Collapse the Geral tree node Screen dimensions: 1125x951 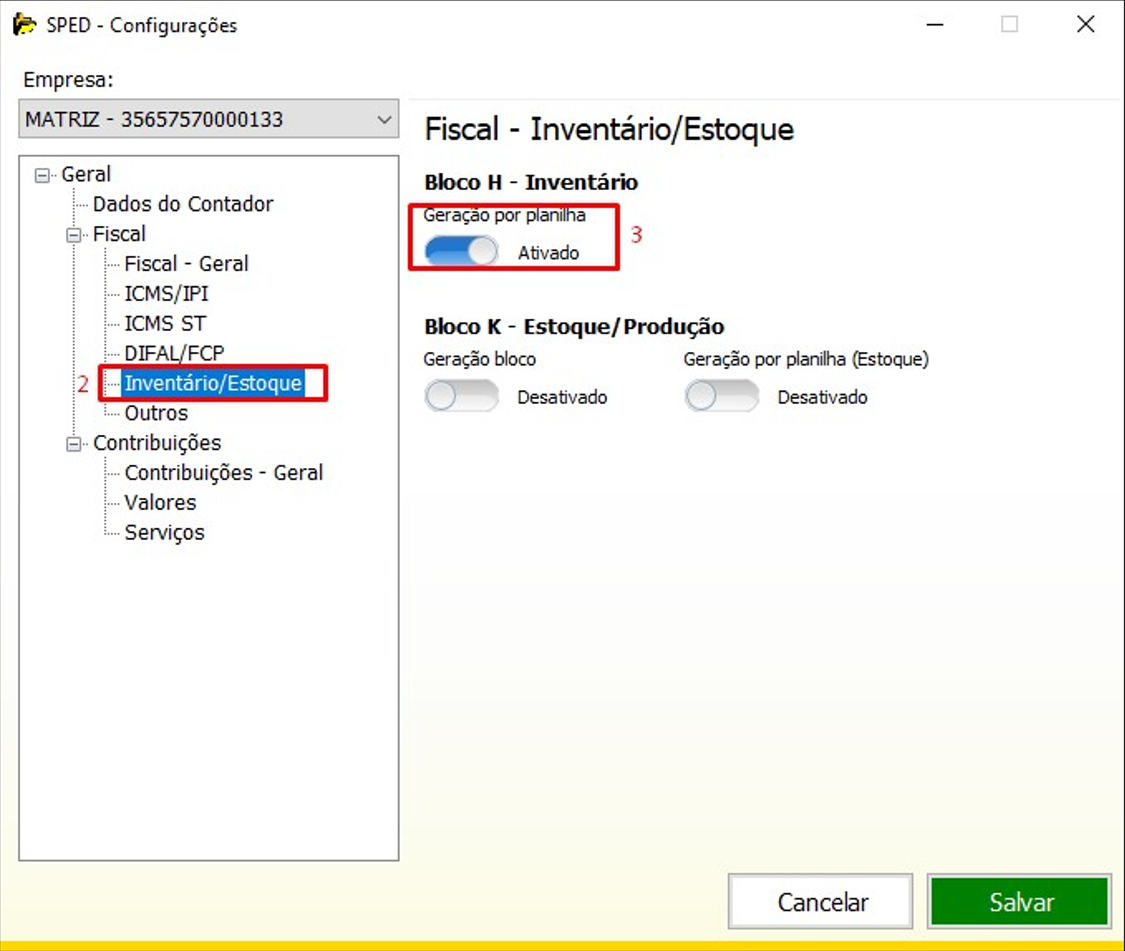tap(42, 175)
